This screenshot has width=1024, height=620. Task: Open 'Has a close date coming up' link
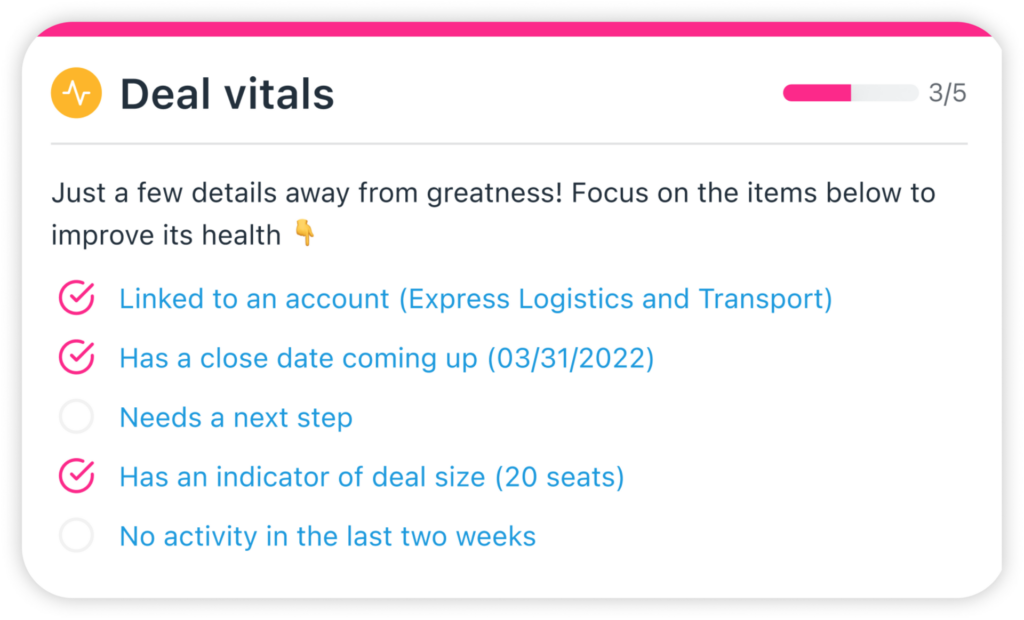pyautogui.click(x=387, y=358)
